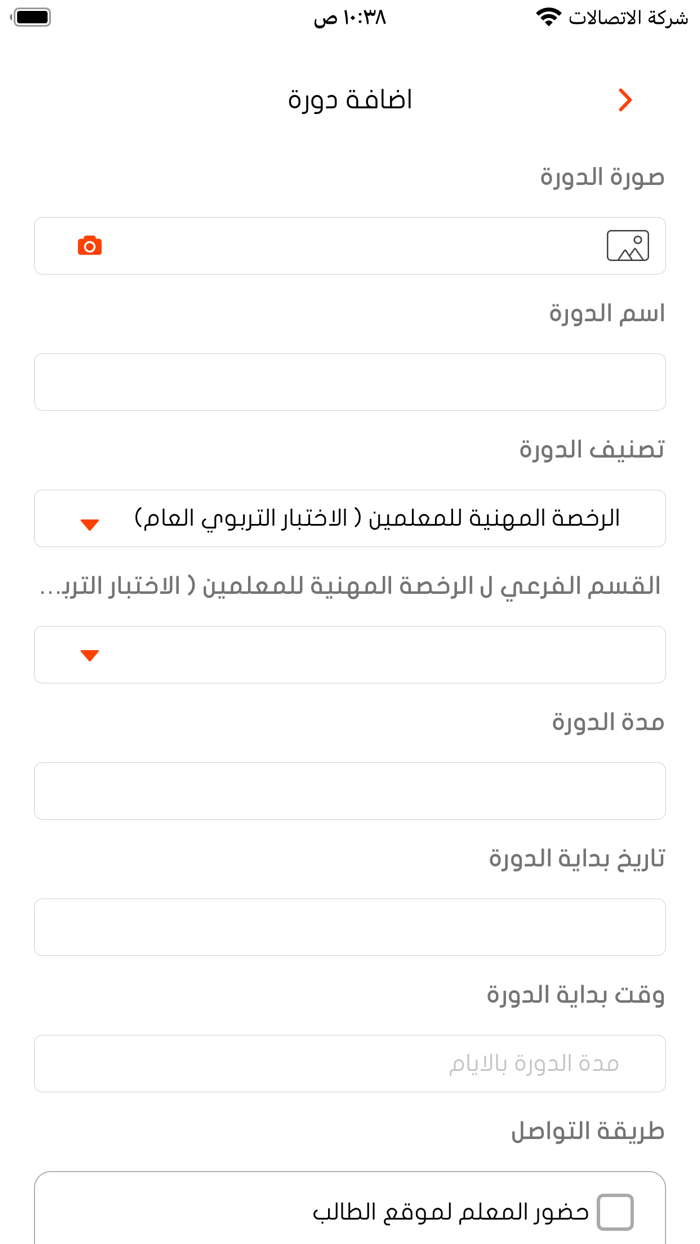Tap the orange camera icon

(x=90, y=246)
